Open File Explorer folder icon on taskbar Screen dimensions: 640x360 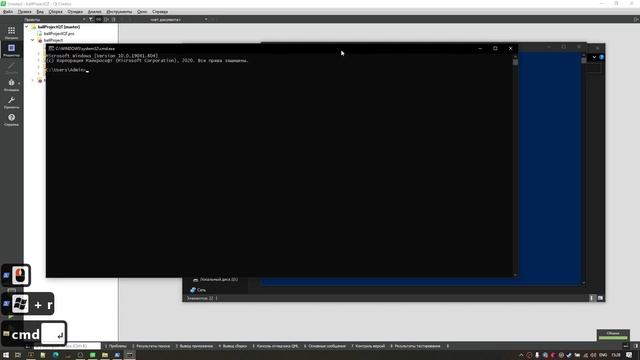point(105,355)
